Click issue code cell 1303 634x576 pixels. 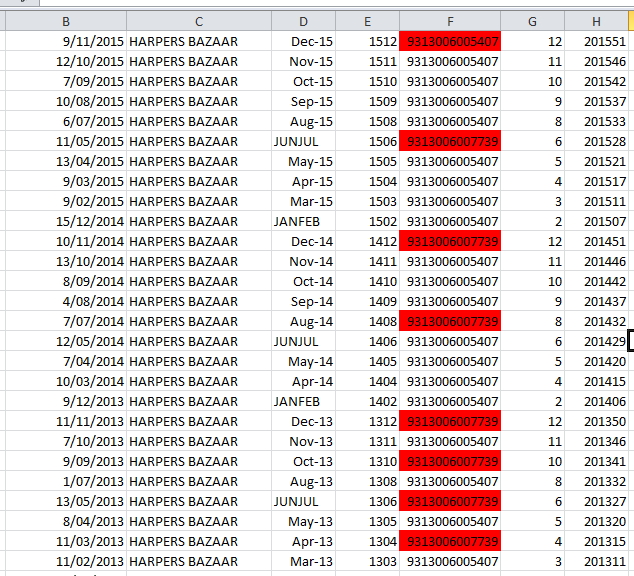tap(367, 561)
